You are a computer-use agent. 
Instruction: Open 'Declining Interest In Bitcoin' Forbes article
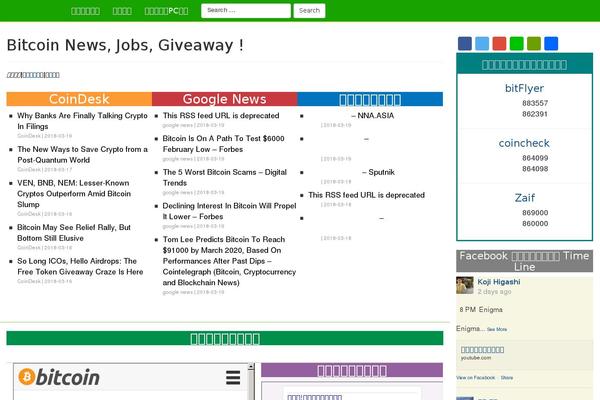tap(229, 211)
